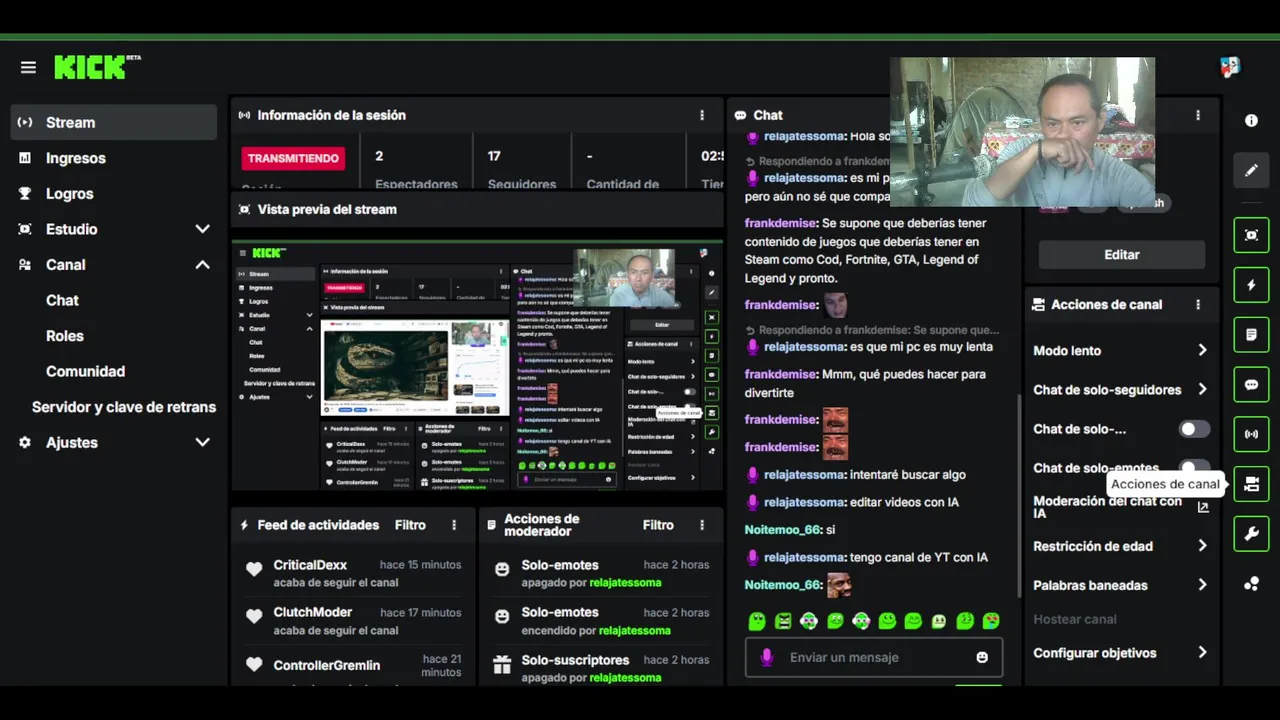Screen dimensions: 1280x720
Task: Toggle the Chat de solo-... switch
Action: coord(1194,429)
